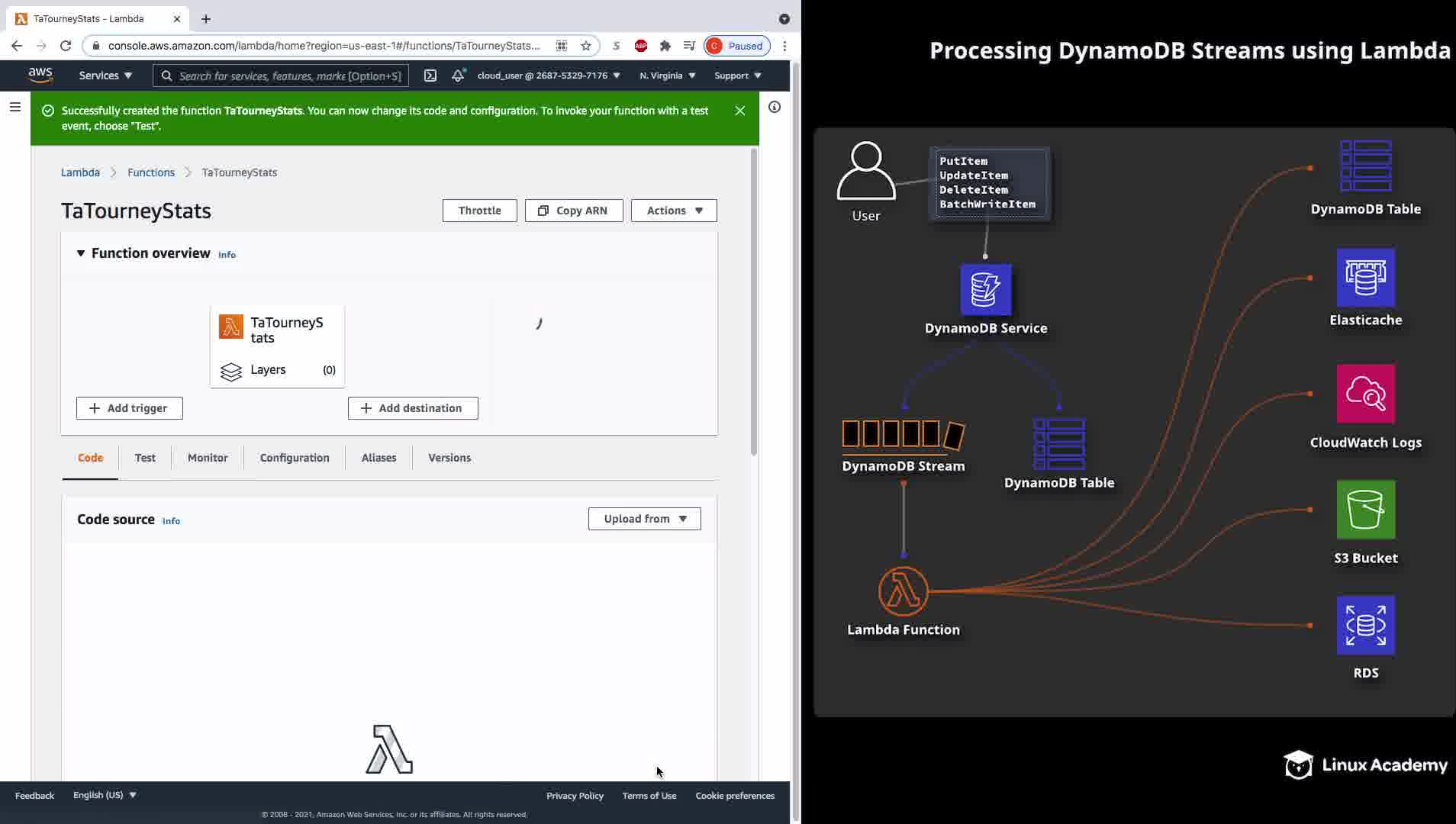Viewport: 1456px width, 824px height.
Task: Click the info panel circle icon
Action: tap(774, 108)
